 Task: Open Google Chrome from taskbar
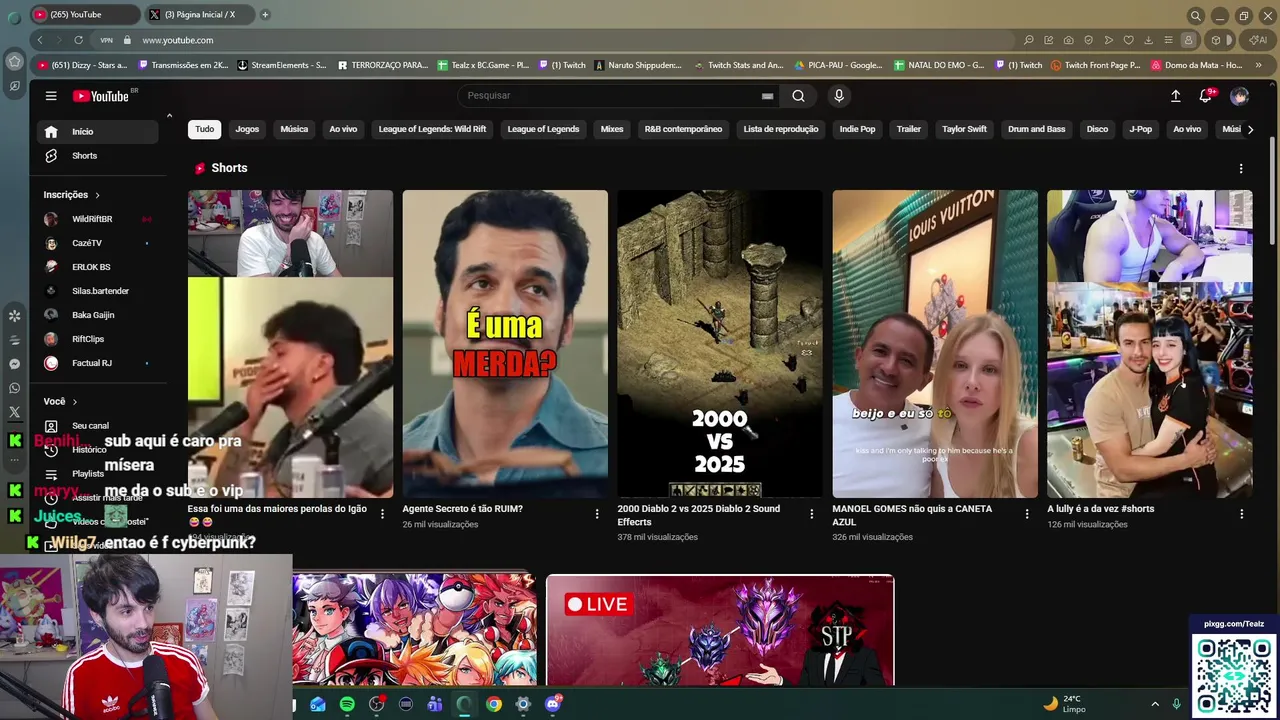(494, 704)
